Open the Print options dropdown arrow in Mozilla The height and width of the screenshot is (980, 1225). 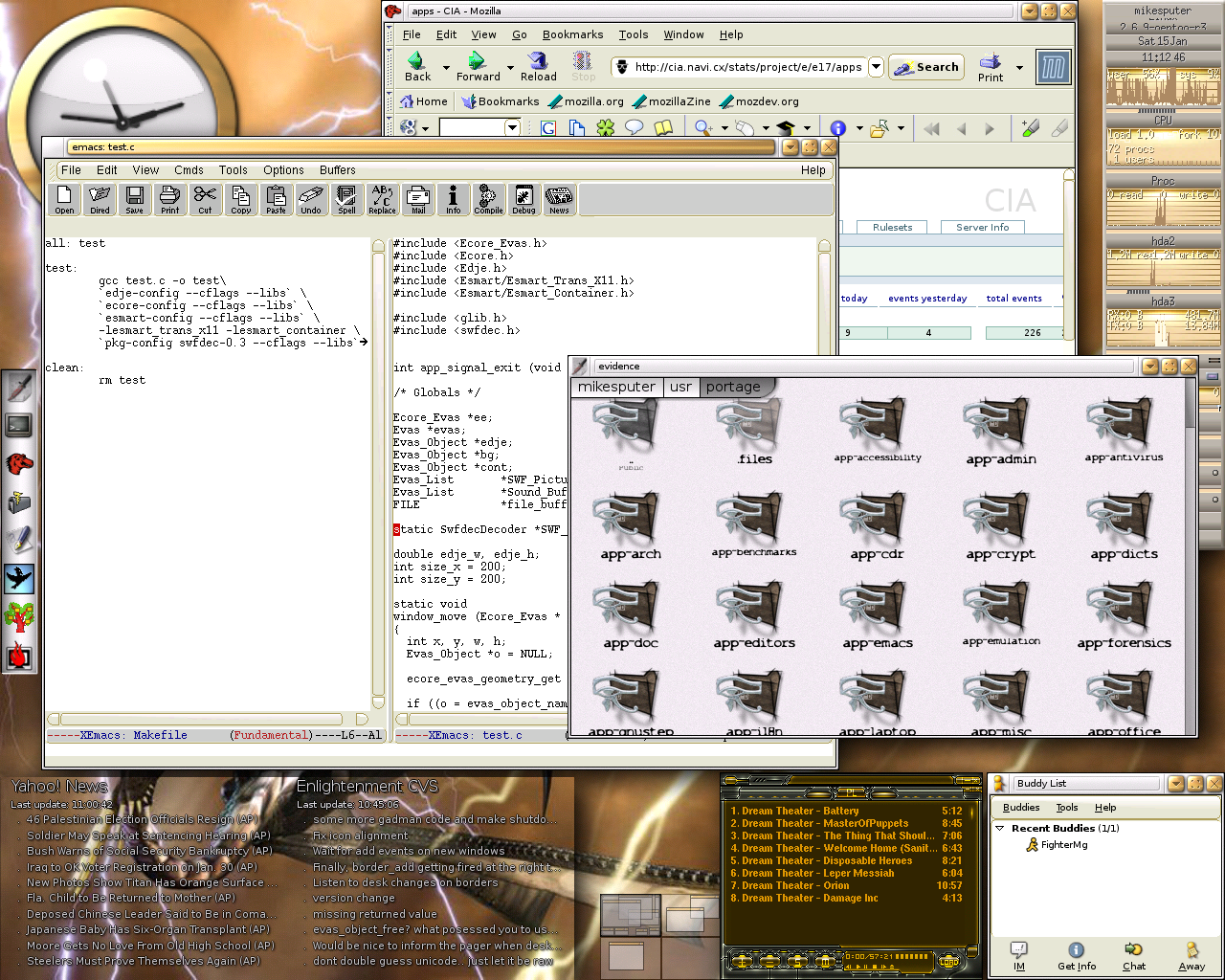tap(1019, 67)
